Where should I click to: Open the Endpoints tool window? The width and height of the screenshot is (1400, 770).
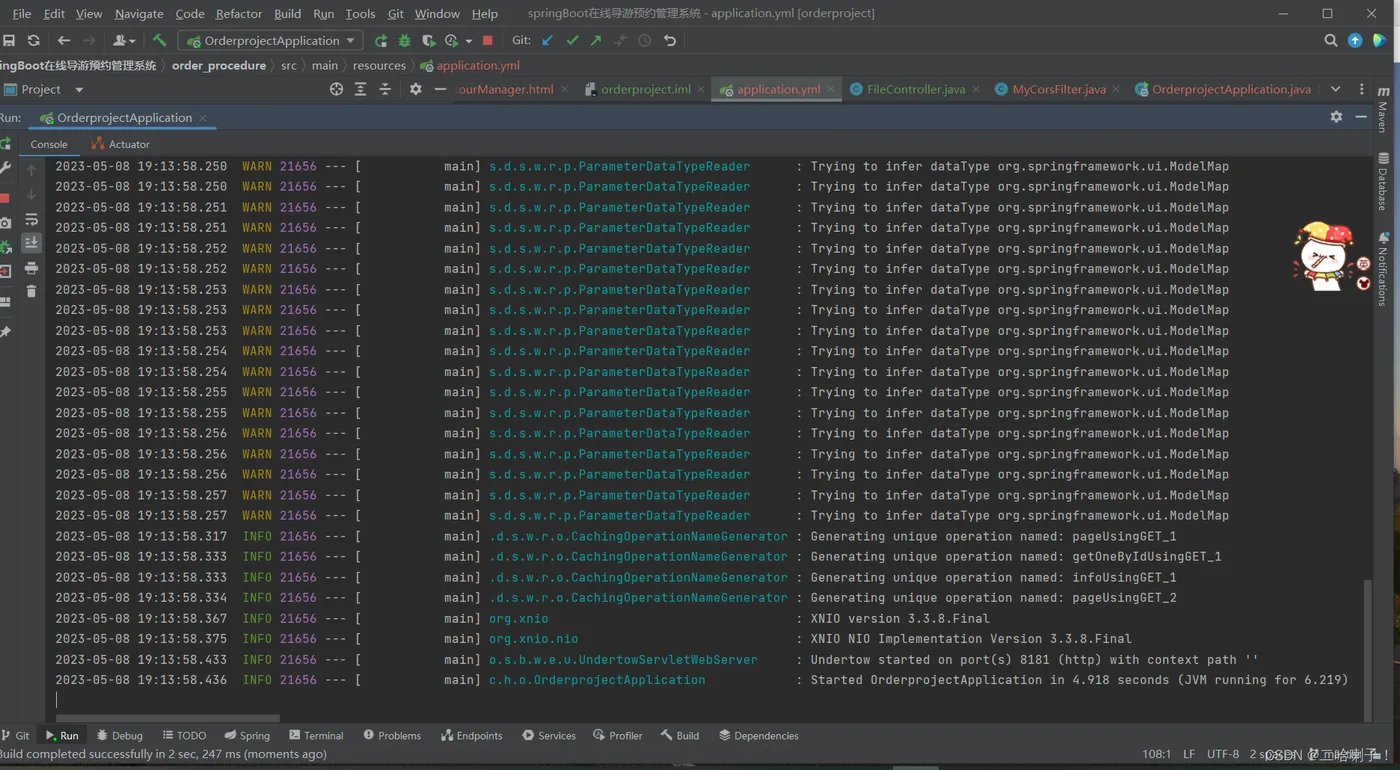[x=472, y=735]
